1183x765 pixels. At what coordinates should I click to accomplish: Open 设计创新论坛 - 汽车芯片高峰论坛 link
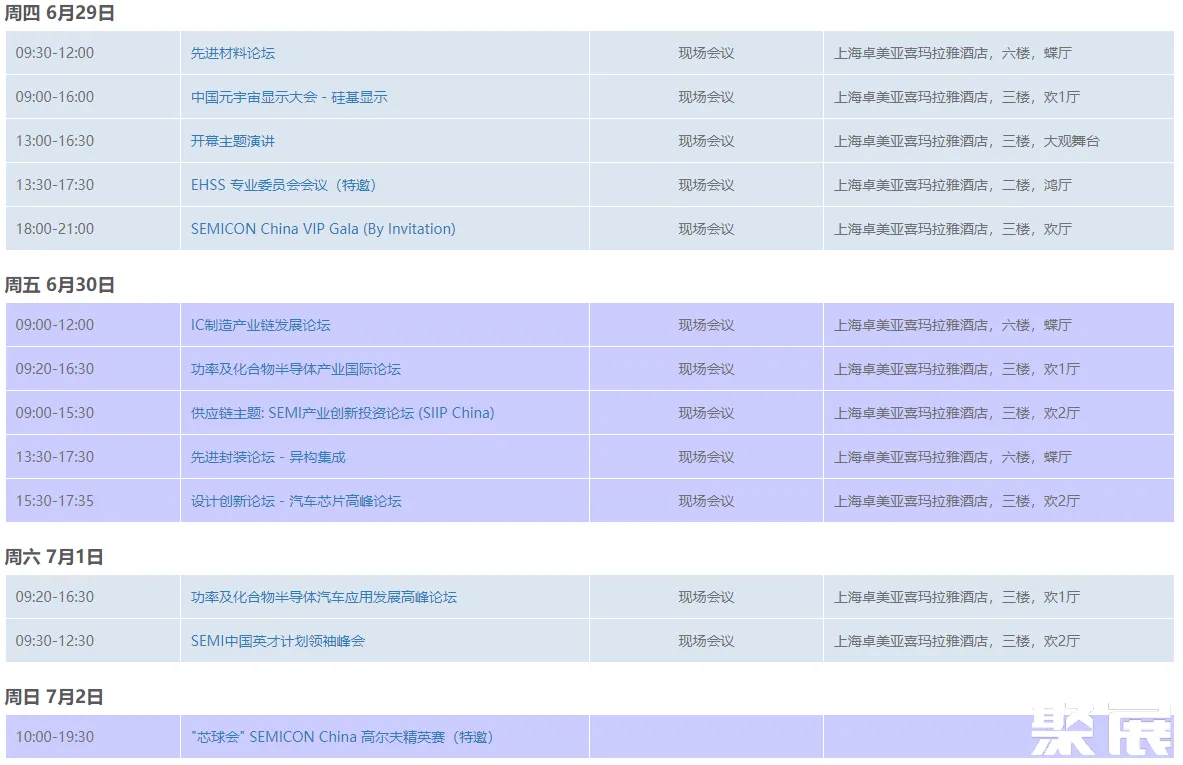coord(296,501)
